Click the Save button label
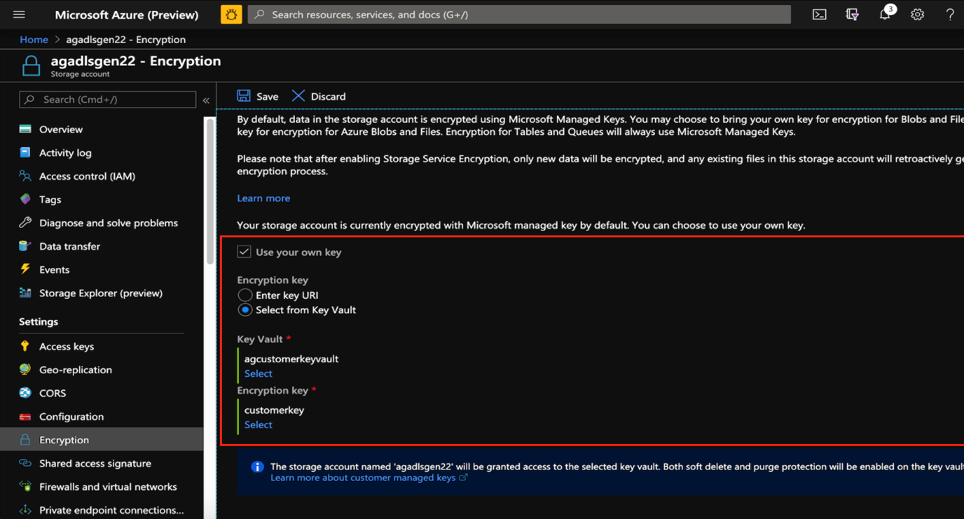 (x=267, y=97)
